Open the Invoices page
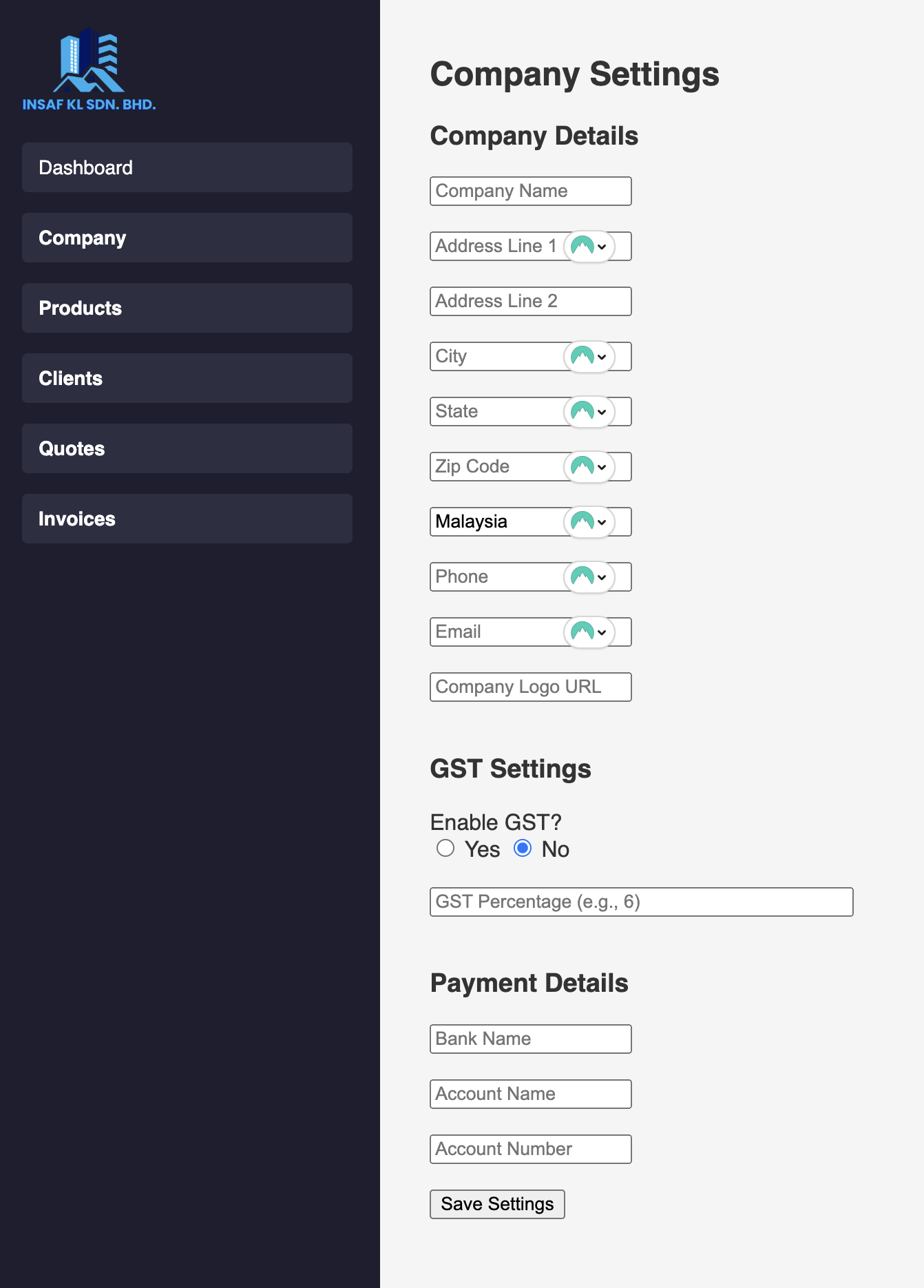Screen dimensions: 924x1288 (x=187, y=519)
